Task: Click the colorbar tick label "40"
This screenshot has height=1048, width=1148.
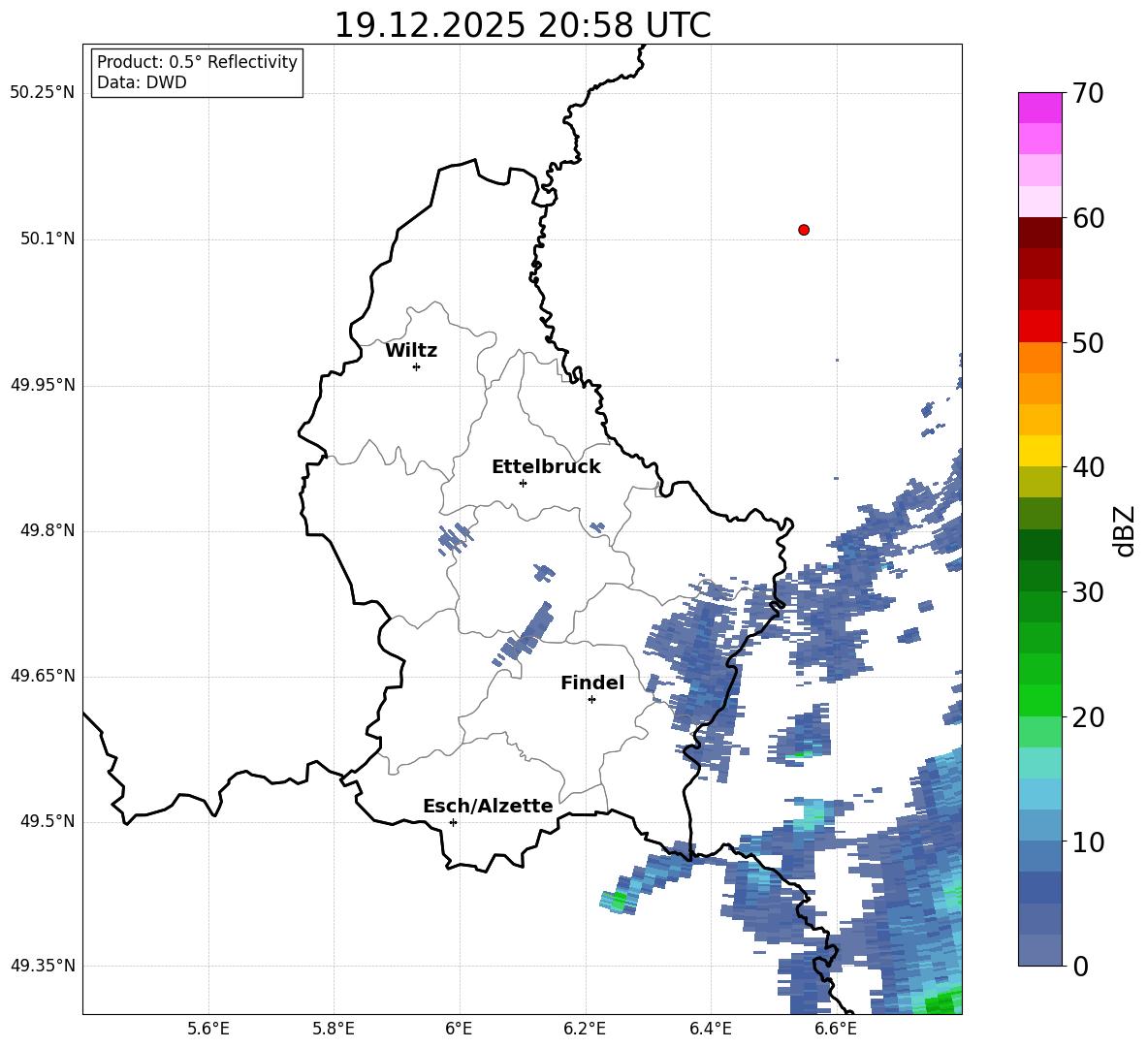Action: tap(1088, 467)
